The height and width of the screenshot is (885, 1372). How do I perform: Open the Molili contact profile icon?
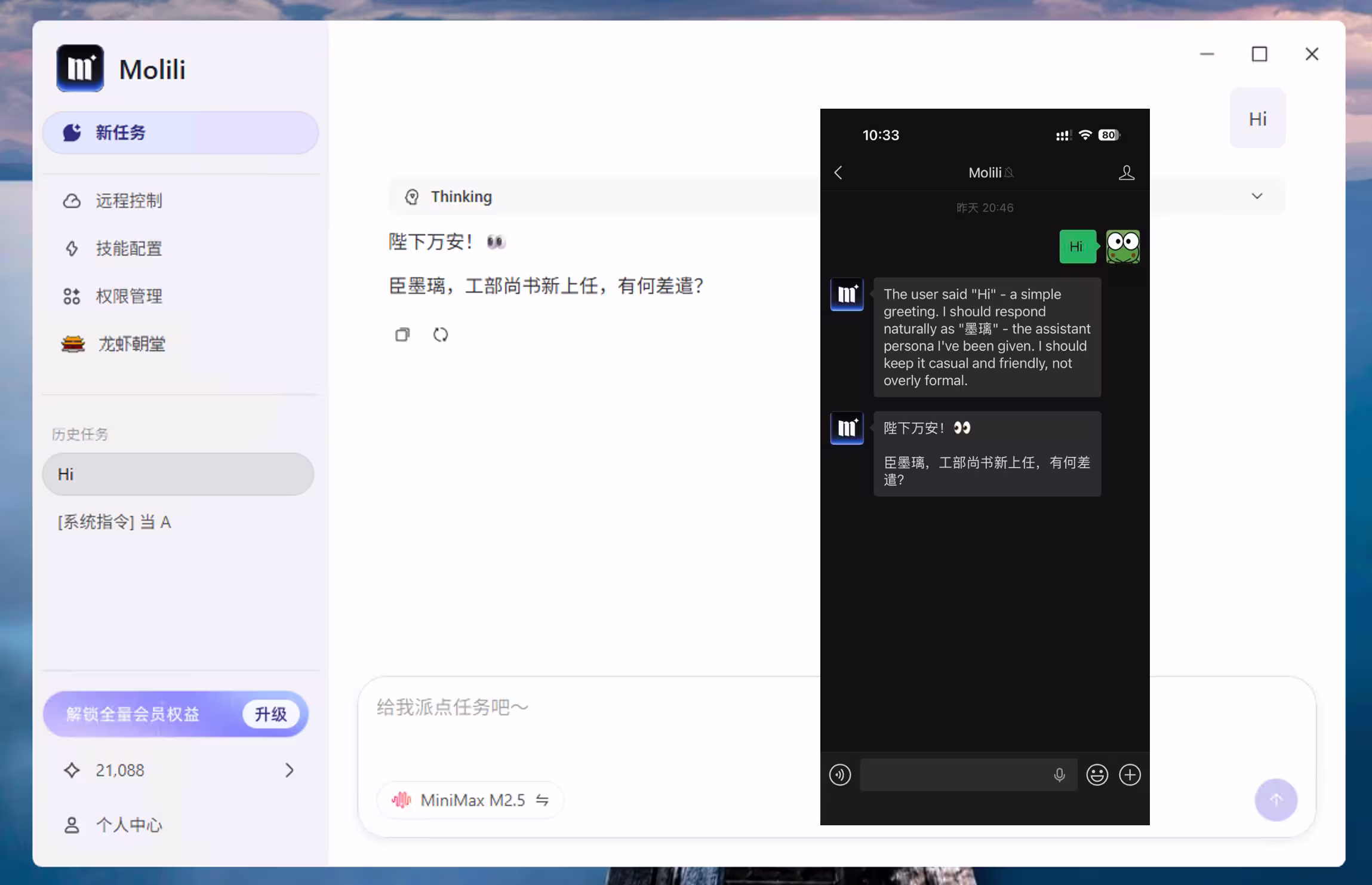[x=1126, y=173]
